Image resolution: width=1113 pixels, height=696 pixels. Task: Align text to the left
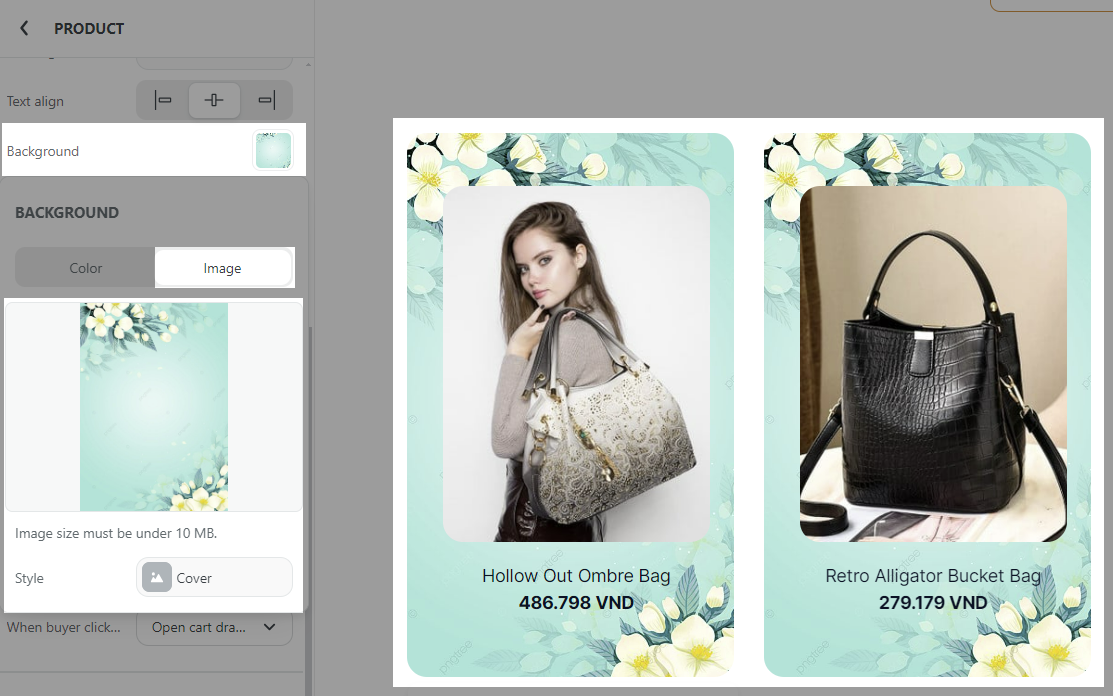163,101
